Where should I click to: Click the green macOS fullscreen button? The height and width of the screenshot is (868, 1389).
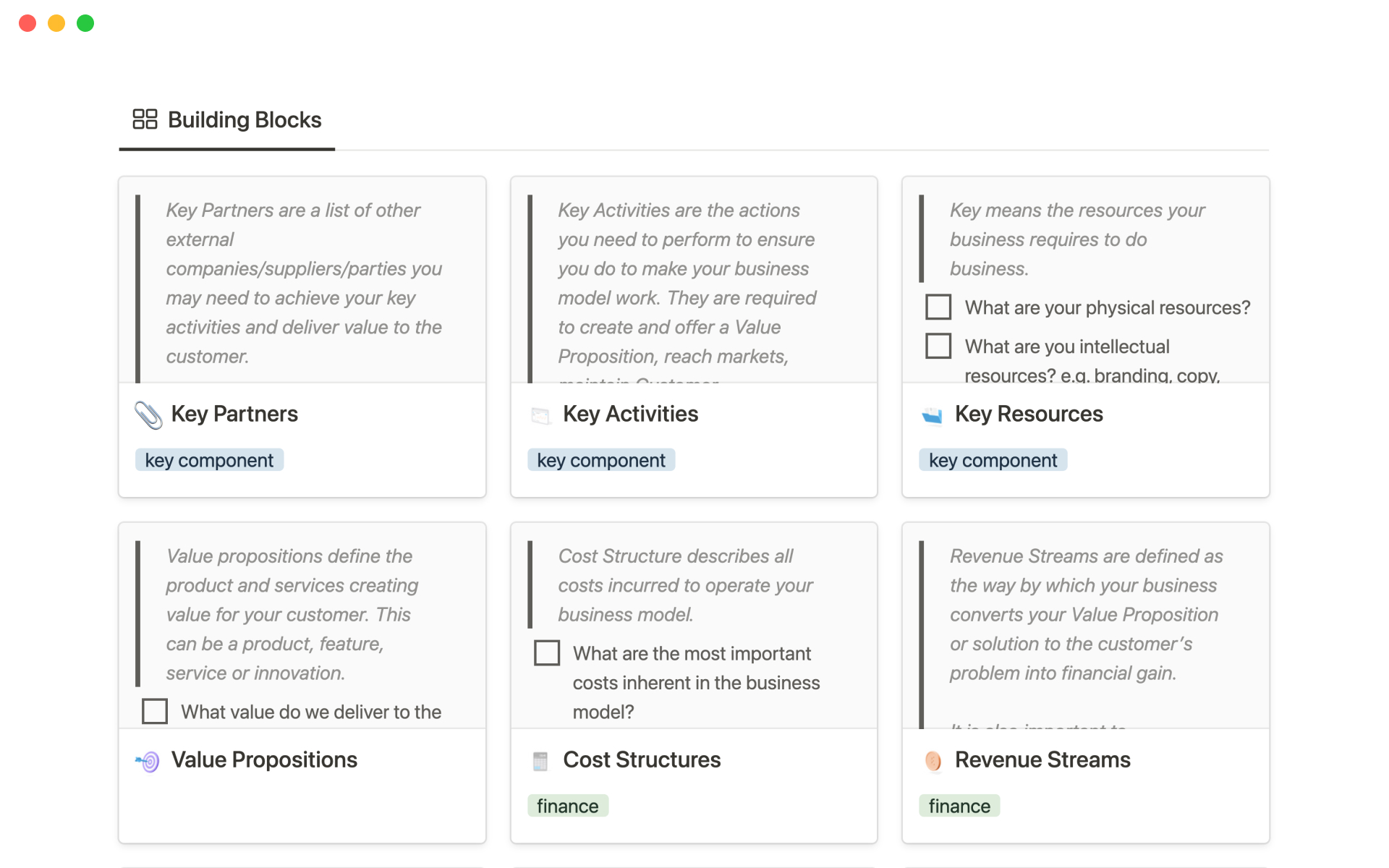(85, 23)
